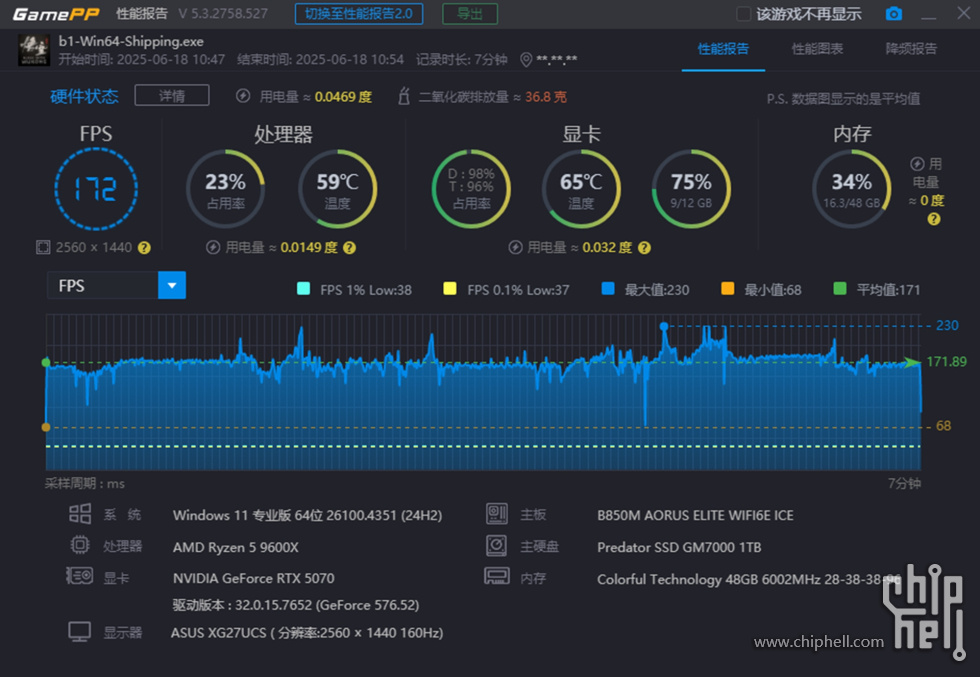Click the text Predator SSD GM7000 1TB
The width and height of the screenshot is (980, 677).
[679, 547]
